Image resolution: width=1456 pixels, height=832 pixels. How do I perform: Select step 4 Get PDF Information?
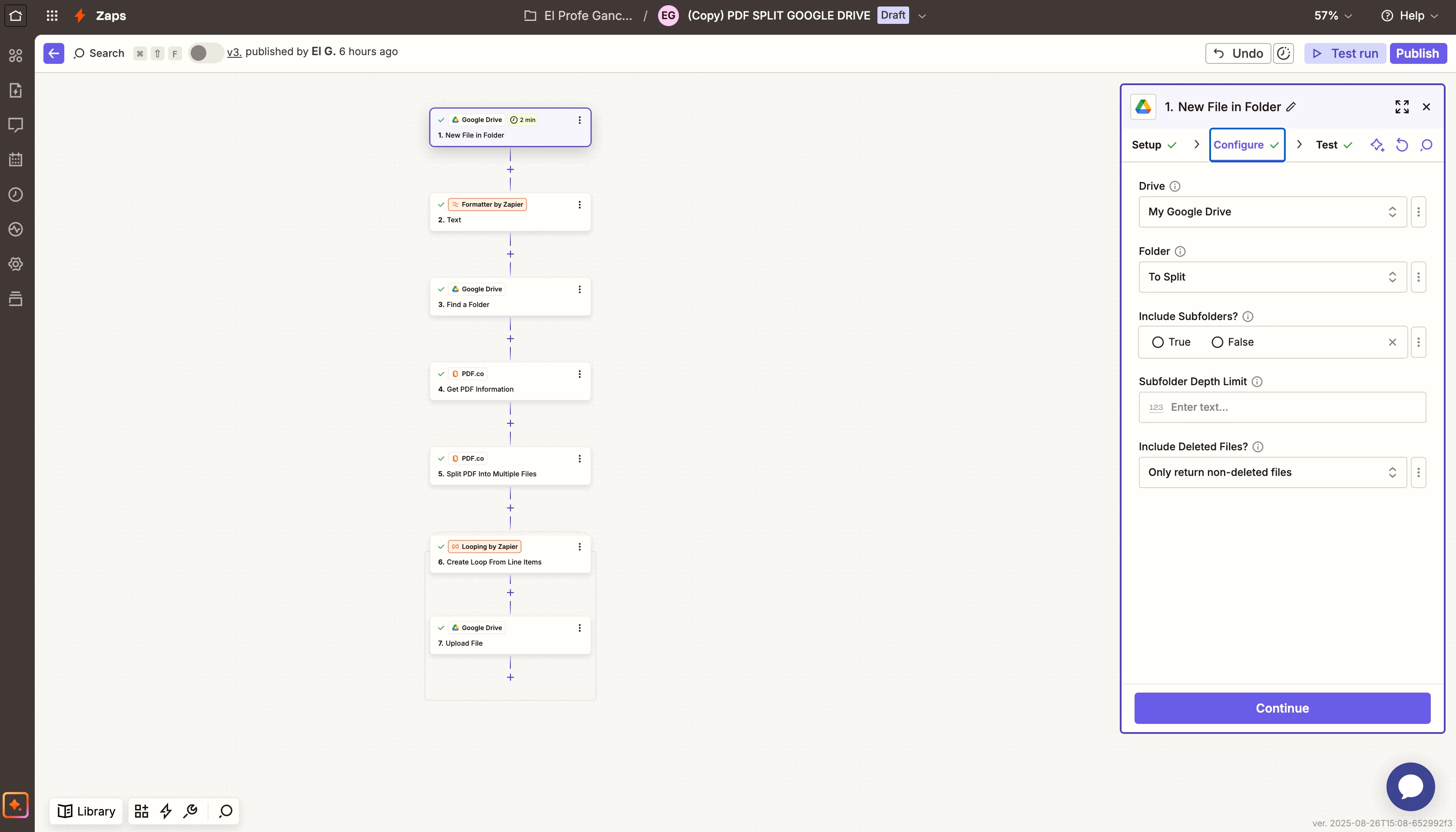point(510,381)
